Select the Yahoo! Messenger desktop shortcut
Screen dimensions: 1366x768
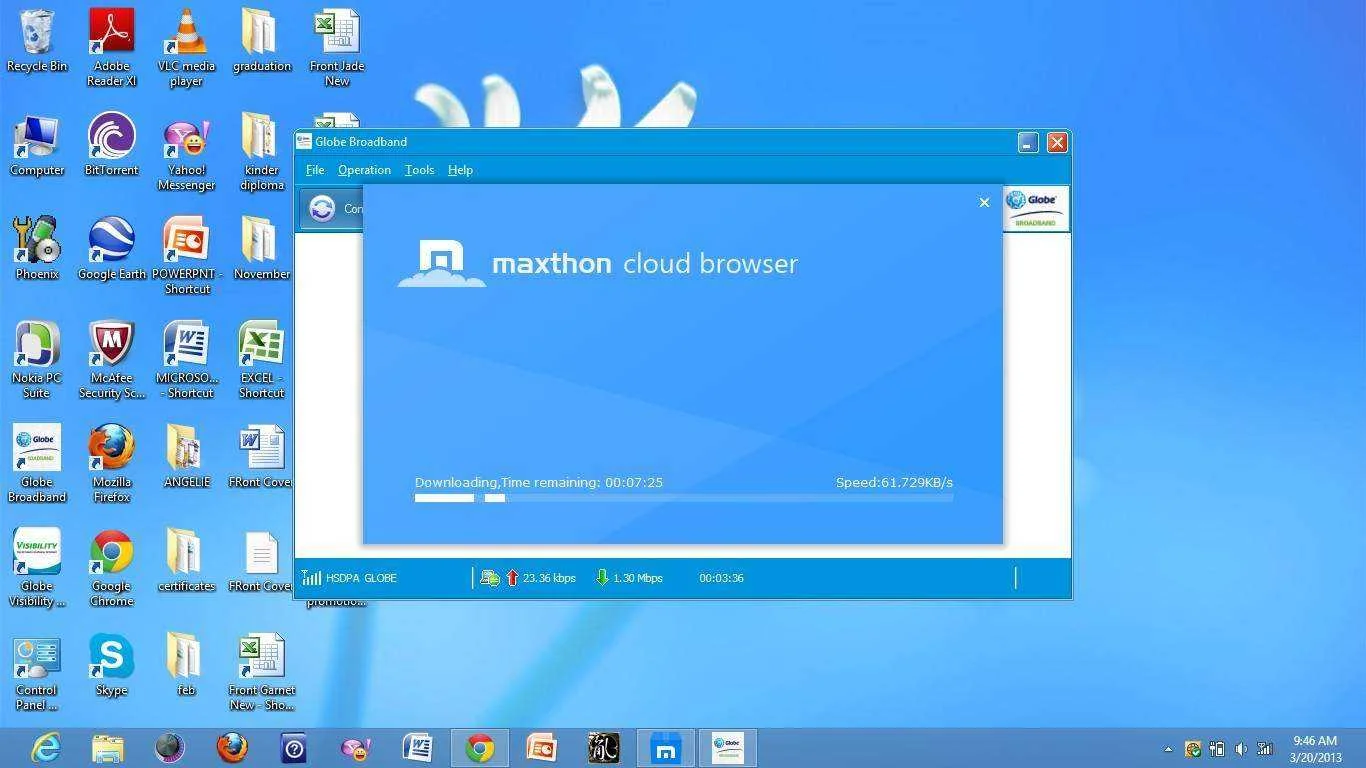pyautogui.click(x=186, y=153)
